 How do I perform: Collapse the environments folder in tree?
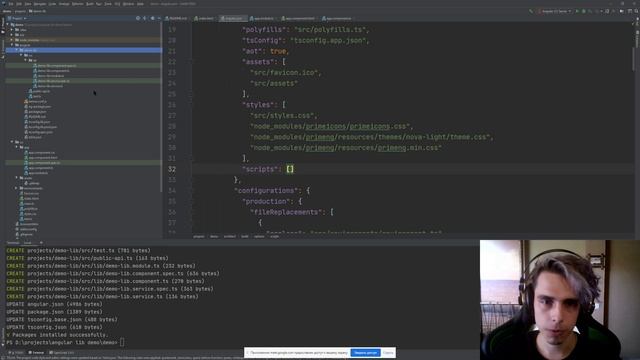(16, 188)
